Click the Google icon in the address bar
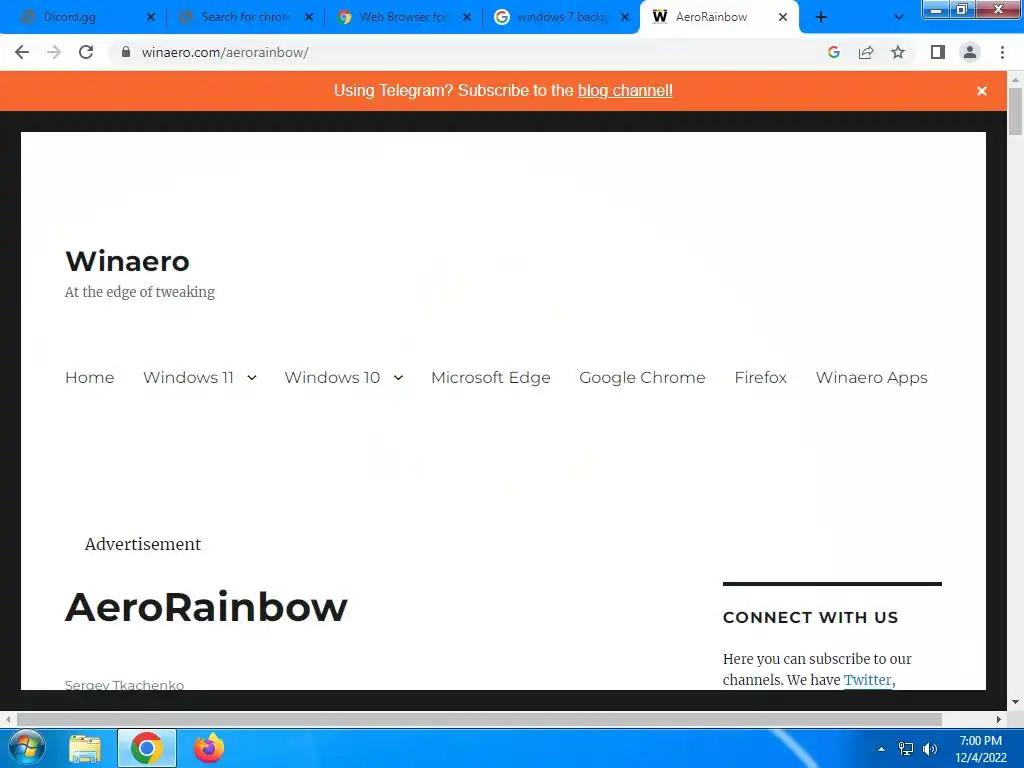 coord(833,52)
